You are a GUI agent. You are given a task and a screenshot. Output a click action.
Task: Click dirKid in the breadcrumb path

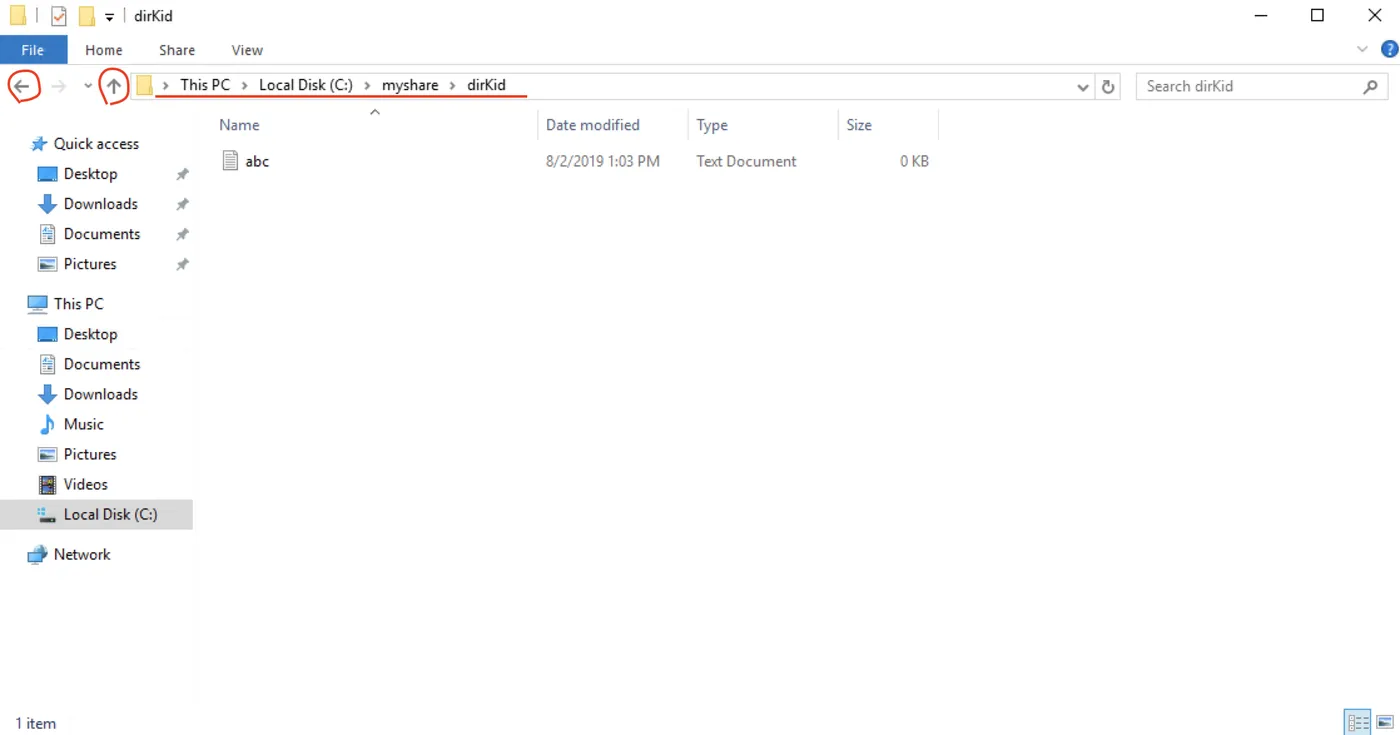(x=486, y=86)
